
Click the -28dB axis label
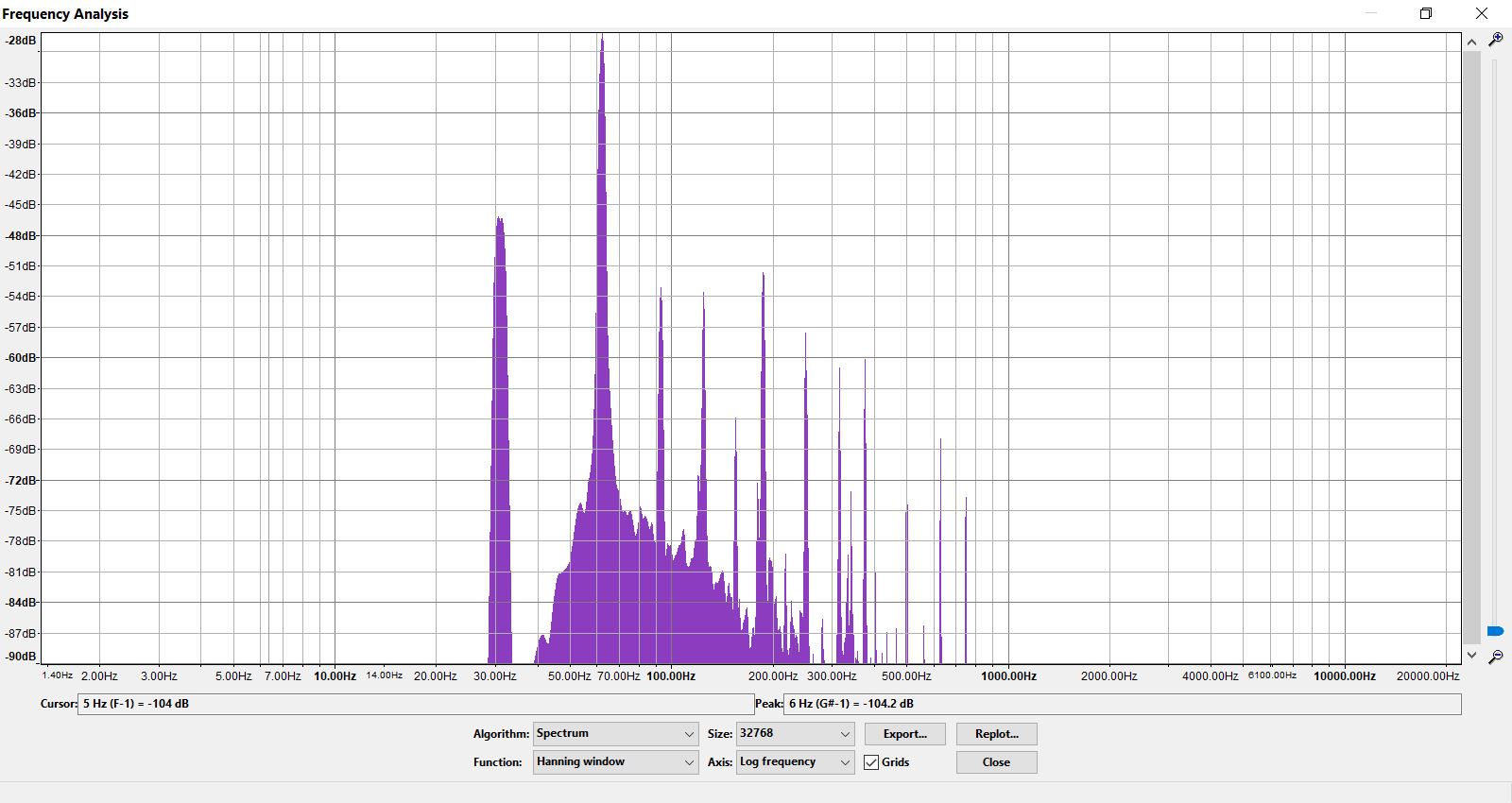pos(20,41)
